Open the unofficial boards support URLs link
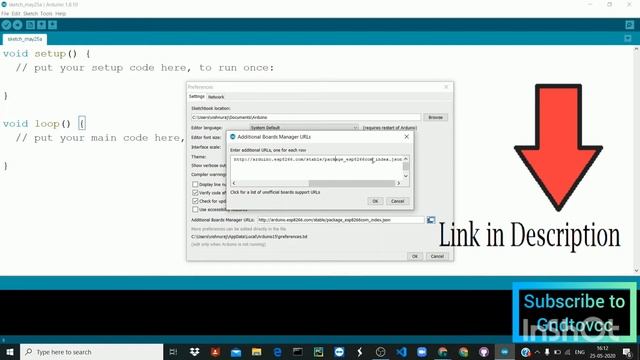 275,192
